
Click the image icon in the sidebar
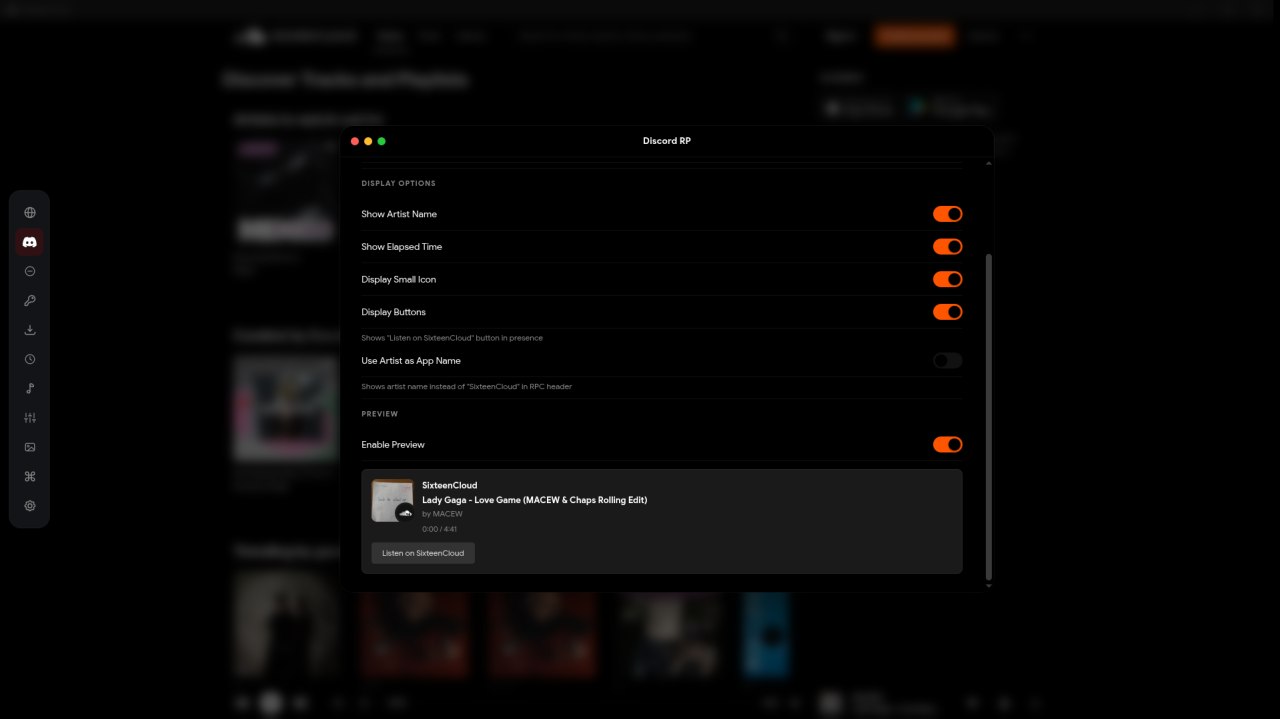pos(30,447)
